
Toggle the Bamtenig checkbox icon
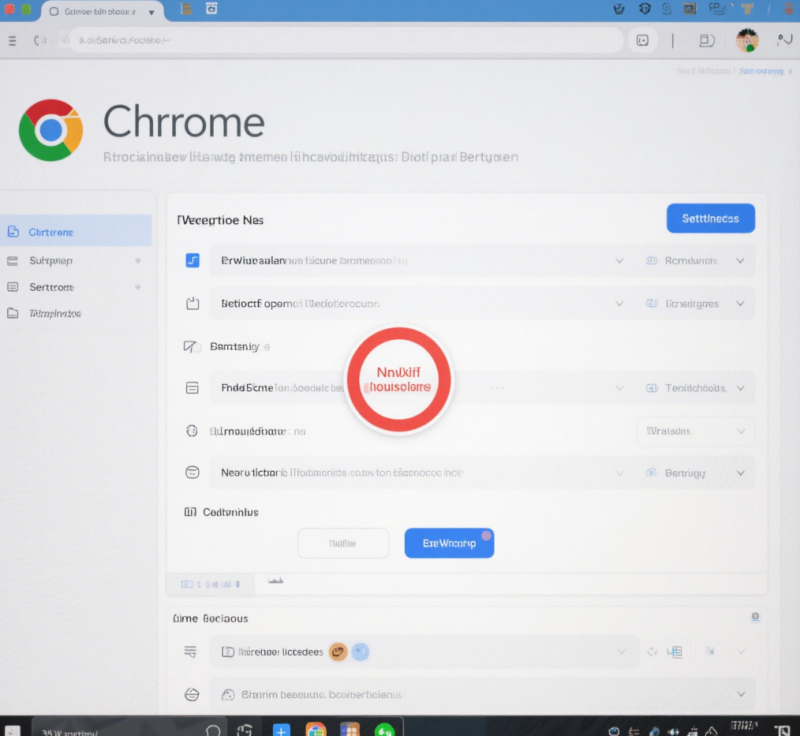point(190,347)
